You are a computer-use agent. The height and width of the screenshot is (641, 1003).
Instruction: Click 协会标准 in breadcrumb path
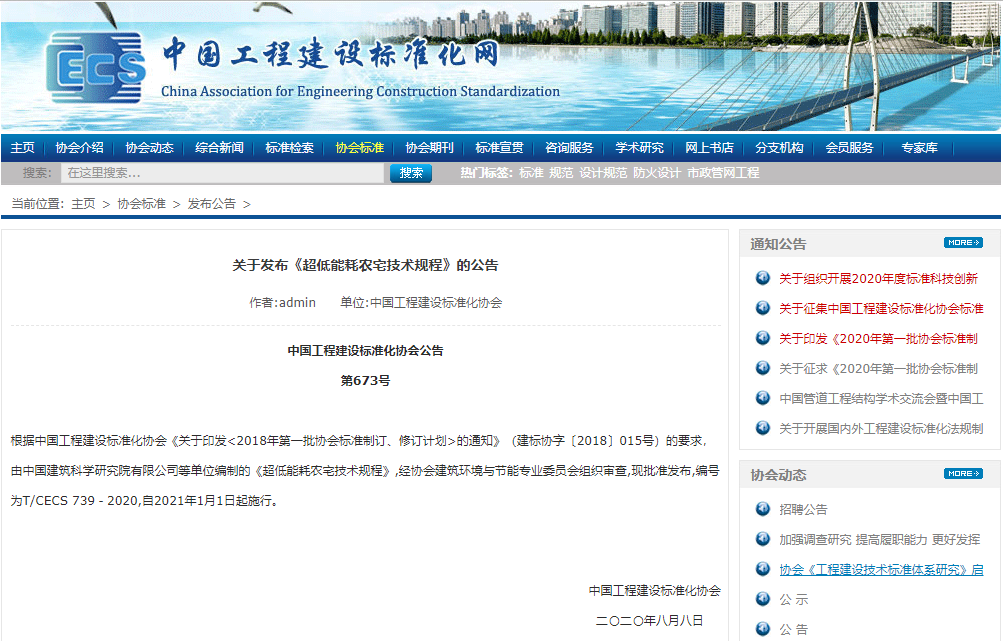click(141, 203)
